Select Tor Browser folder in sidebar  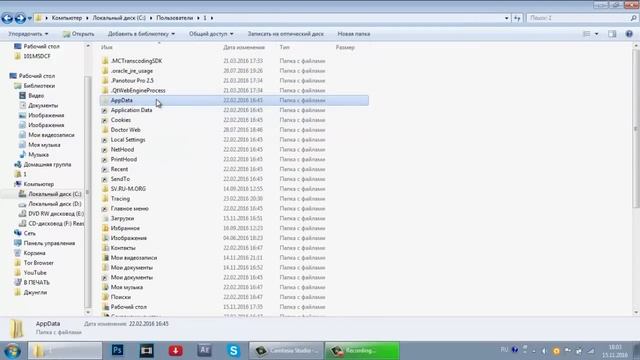(38, 263)
